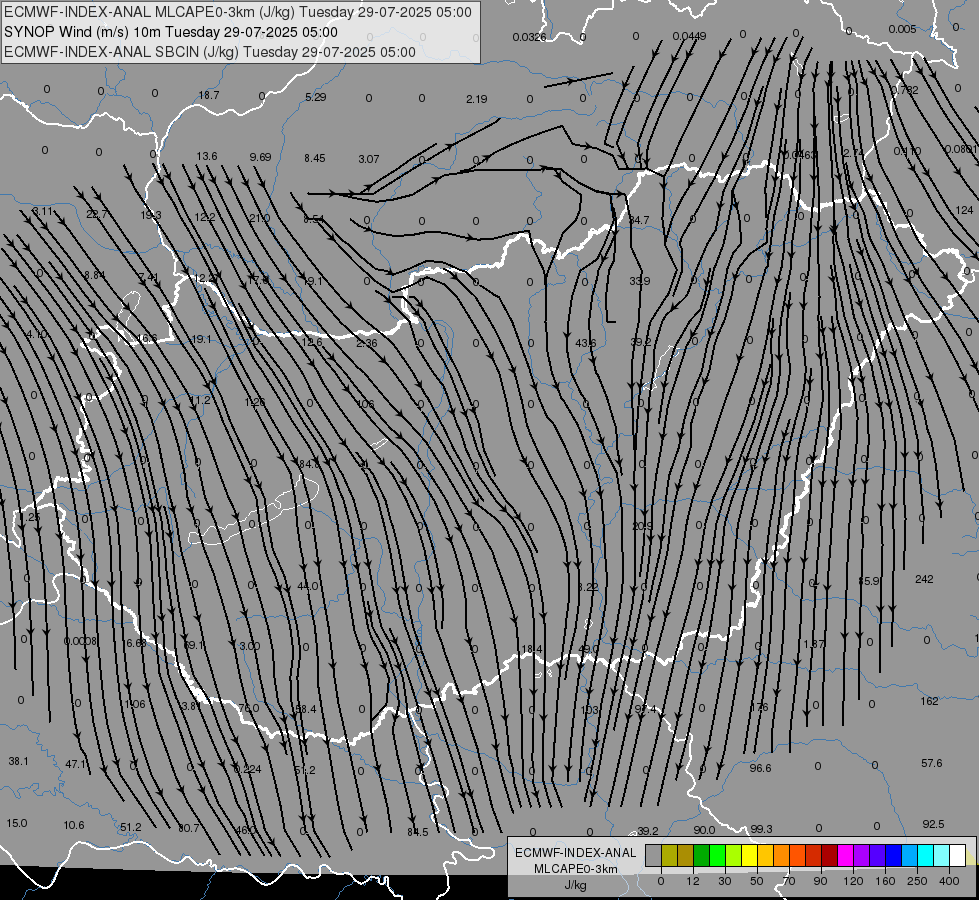Click the 162 grid value
979x900 pixels.
(929, 701)
